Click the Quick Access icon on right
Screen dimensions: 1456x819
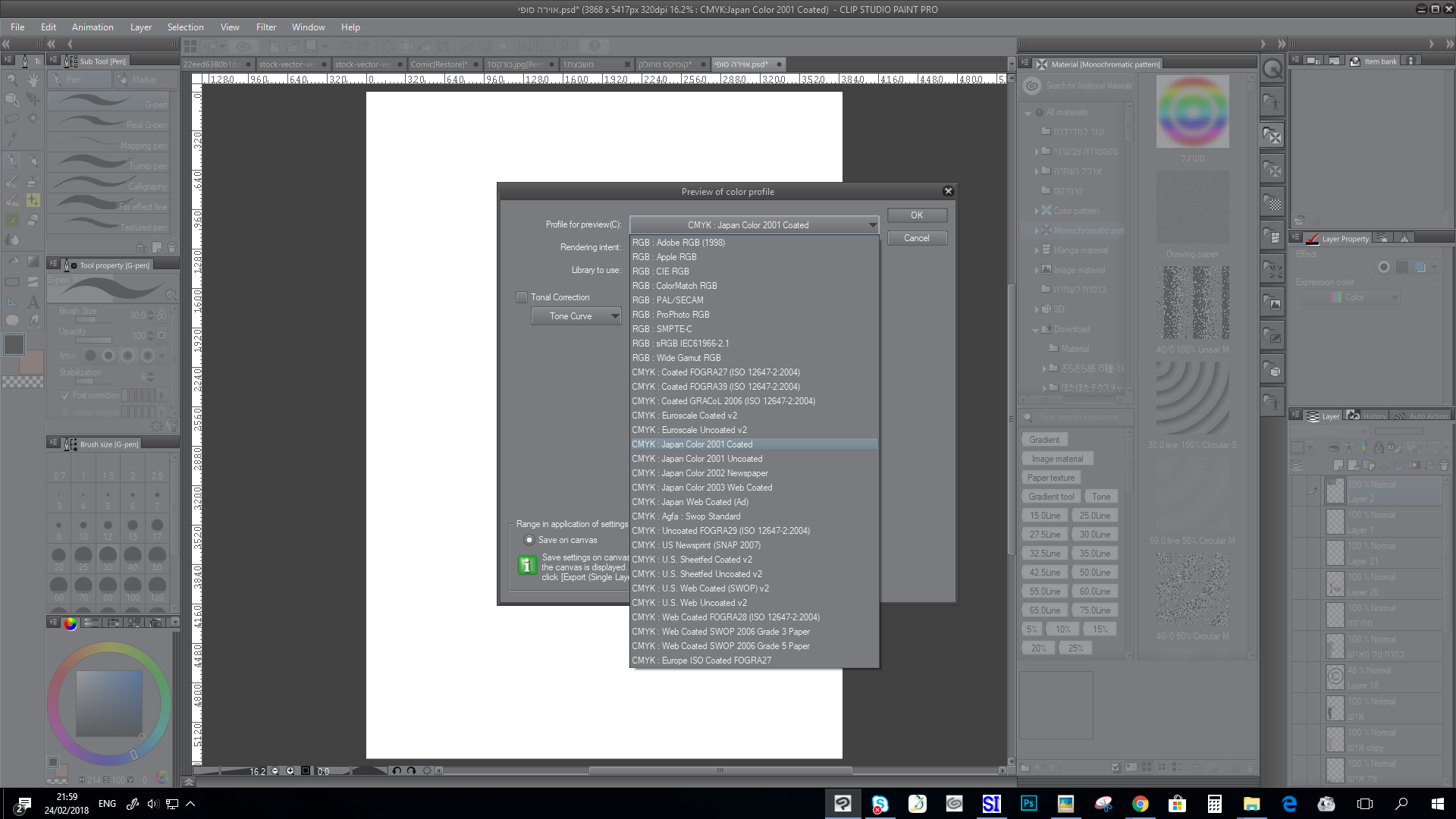coord(1272,69)
